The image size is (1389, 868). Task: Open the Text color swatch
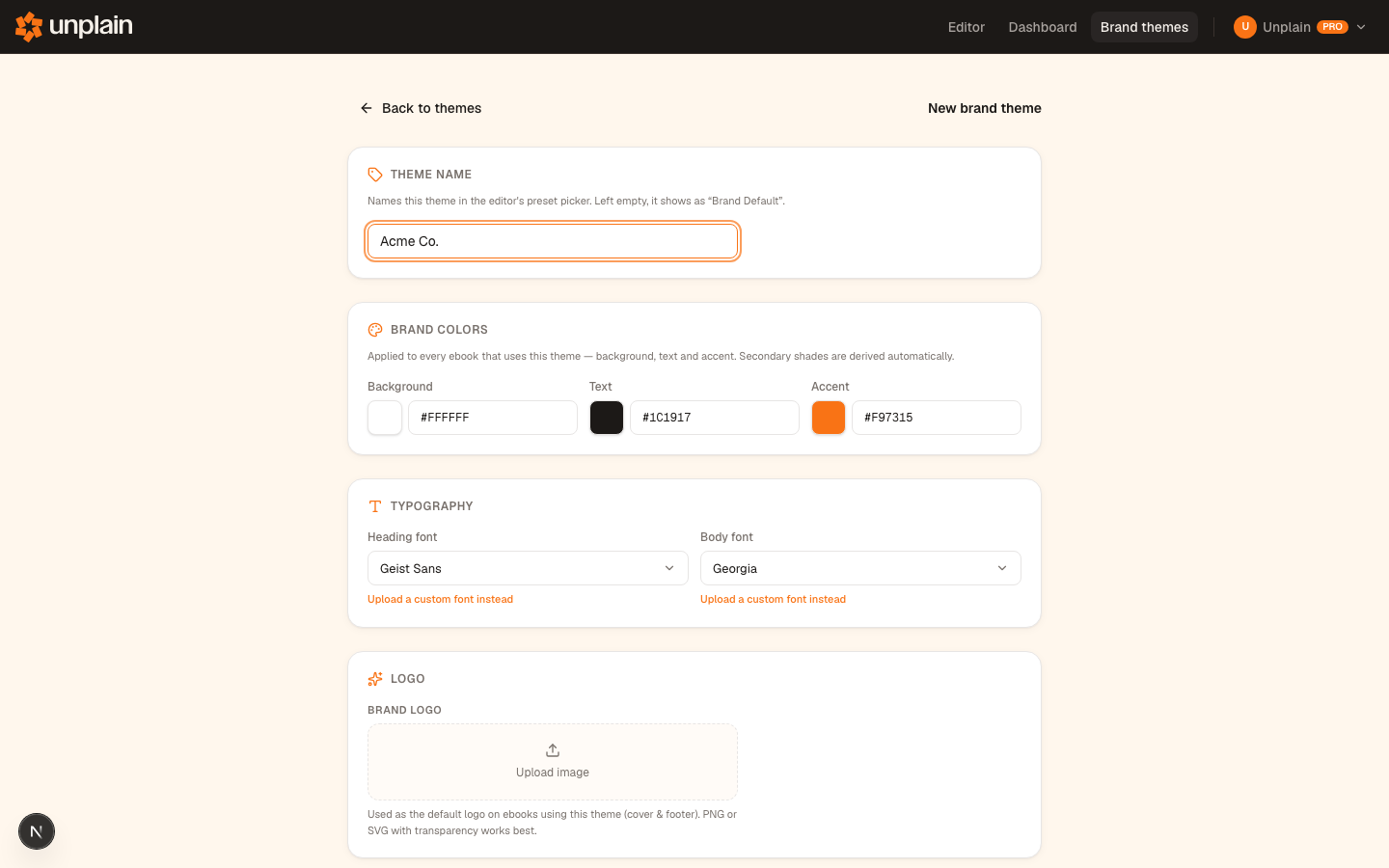[607, 418]
